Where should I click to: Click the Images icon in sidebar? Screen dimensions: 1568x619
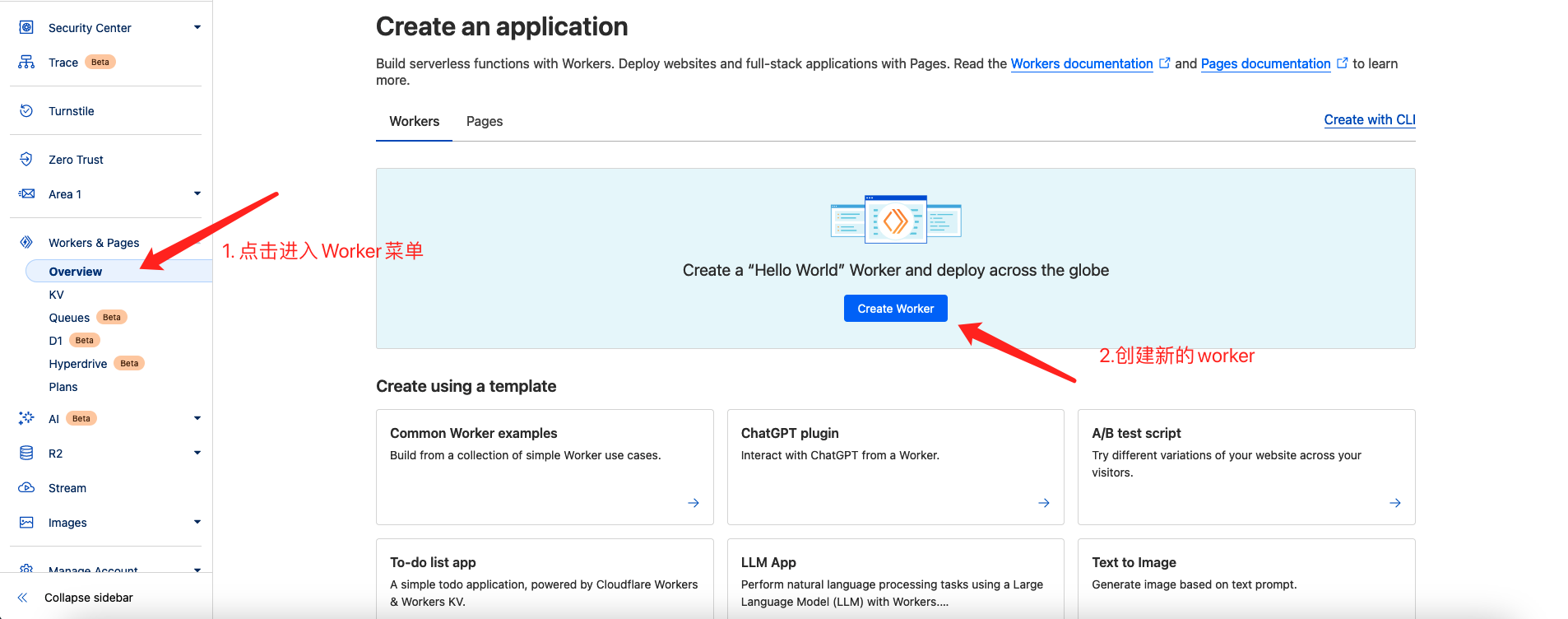26,522
